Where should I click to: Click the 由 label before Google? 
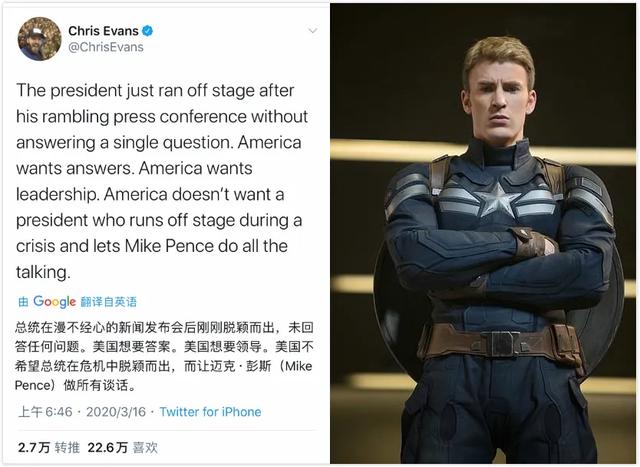[23, 302]
